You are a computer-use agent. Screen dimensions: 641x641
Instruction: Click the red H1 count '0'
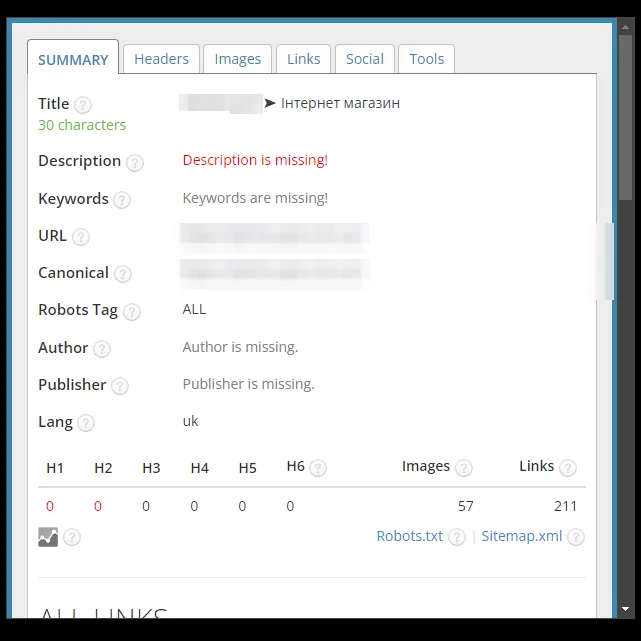(50, 506)
